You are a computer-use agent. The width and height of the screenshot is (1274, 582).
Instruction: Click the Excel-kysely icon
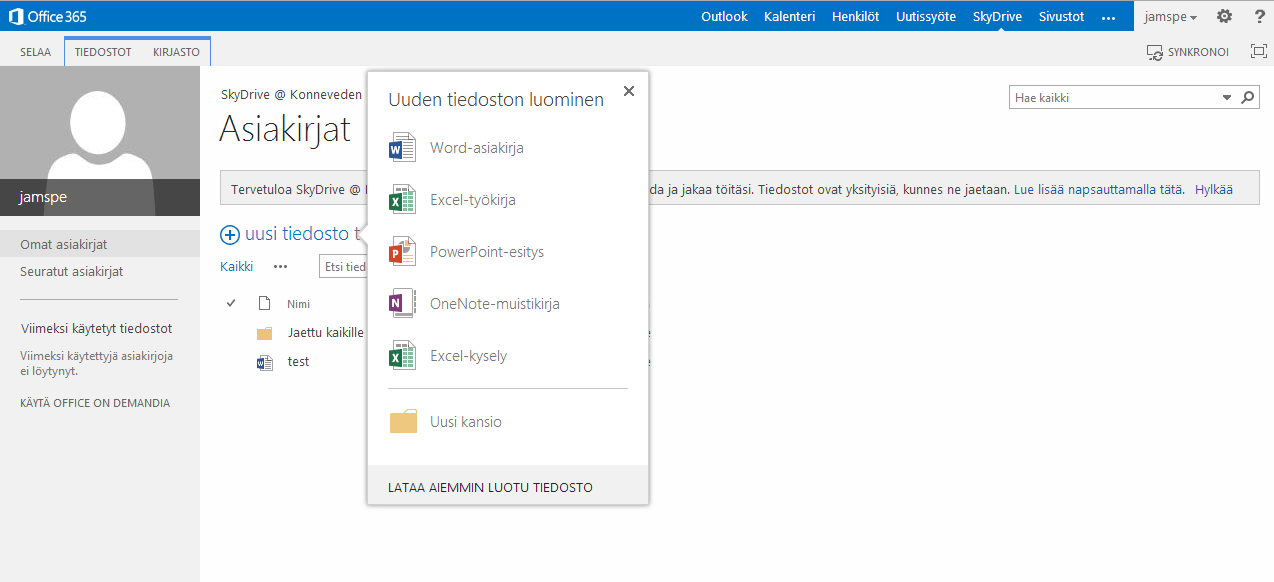tap(401, 356)
